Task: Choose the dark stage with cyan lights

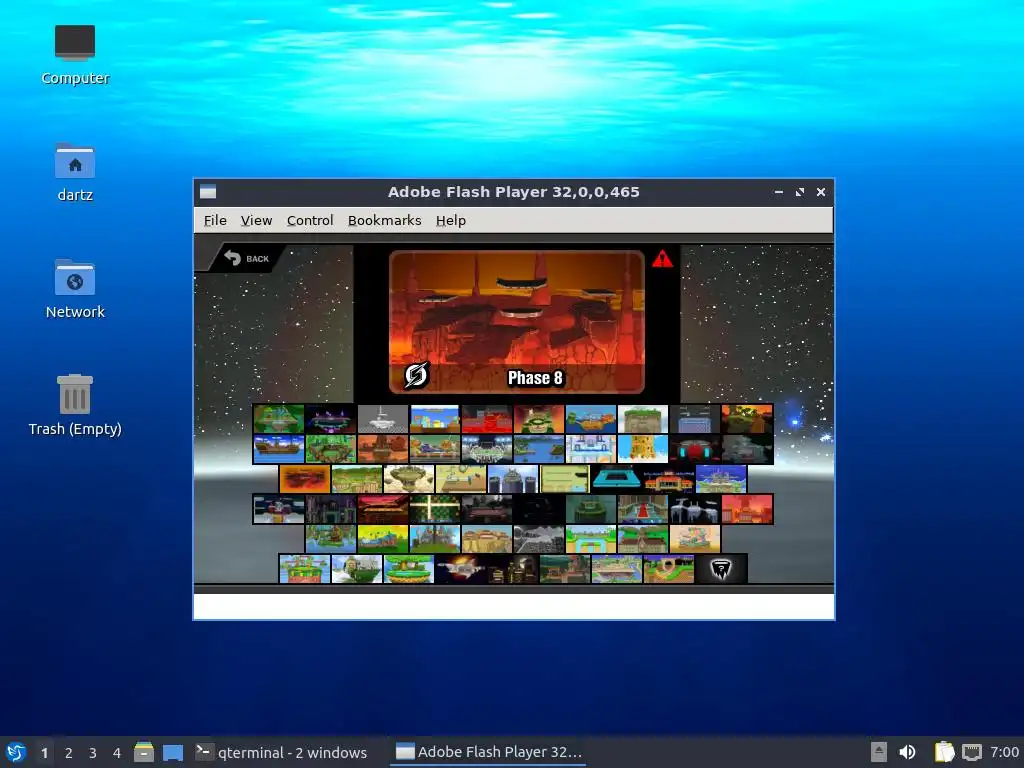Action: pos(695,449)
